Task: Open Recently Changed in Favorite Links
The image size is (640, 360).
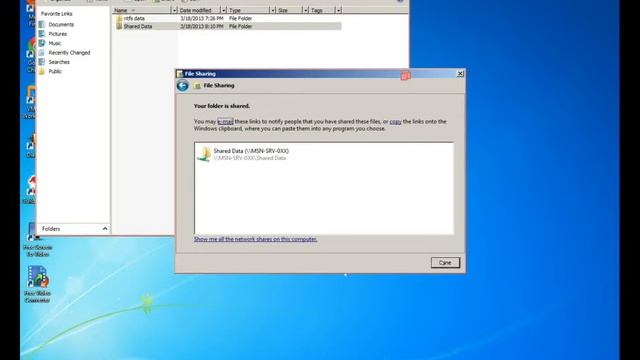Action: (69, 53)
